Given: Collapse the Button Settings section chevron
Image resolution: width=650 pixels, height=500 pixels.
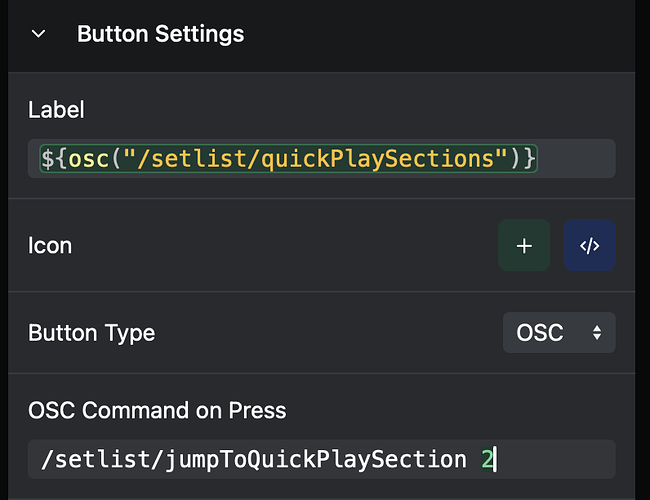Looking at the screenshot, I should pos(39,34).
